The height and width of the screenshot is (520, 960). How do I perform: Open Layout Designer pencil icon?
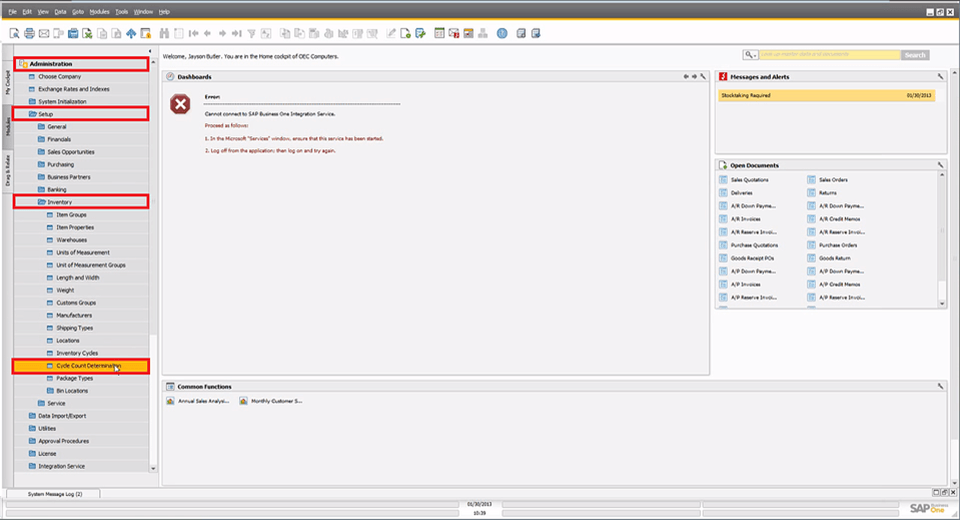point(391,34)
